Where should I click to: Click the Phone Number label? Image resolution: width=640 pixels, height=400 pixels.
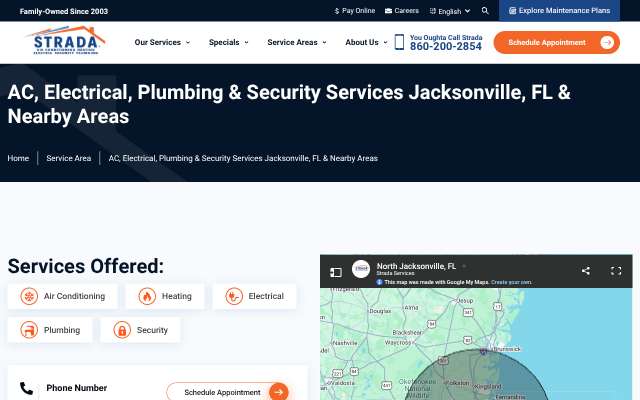(x=77, y=388)
